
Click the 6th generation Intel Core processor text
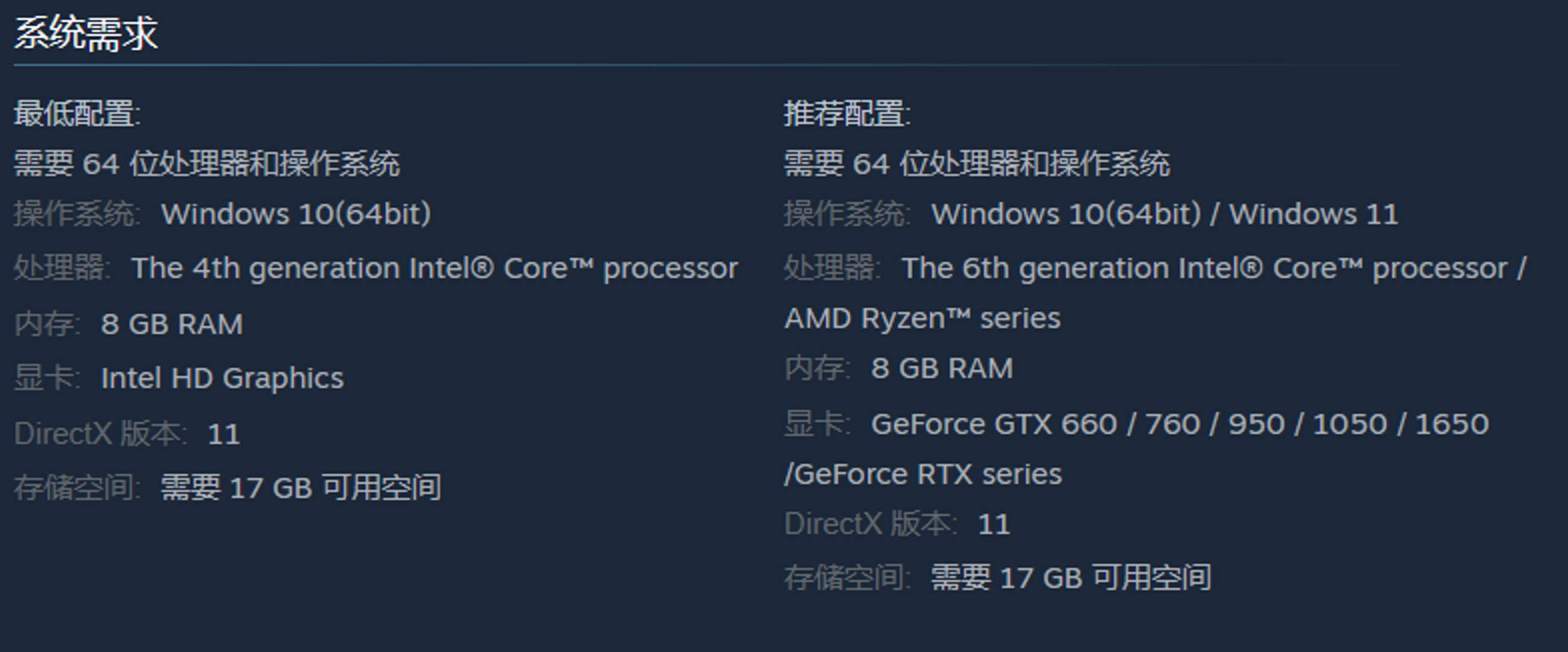(x=1214, y=269)
